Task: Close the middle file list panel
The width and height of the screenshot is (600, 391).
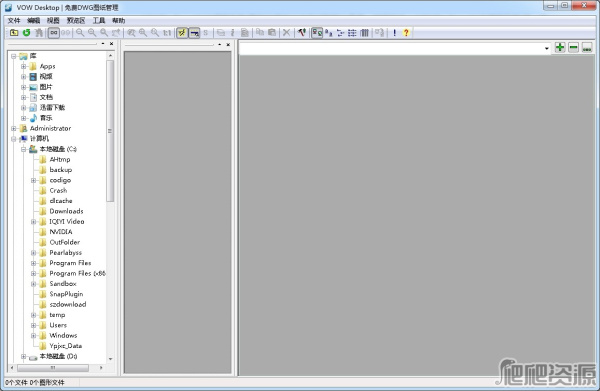Action: (228, 45)
